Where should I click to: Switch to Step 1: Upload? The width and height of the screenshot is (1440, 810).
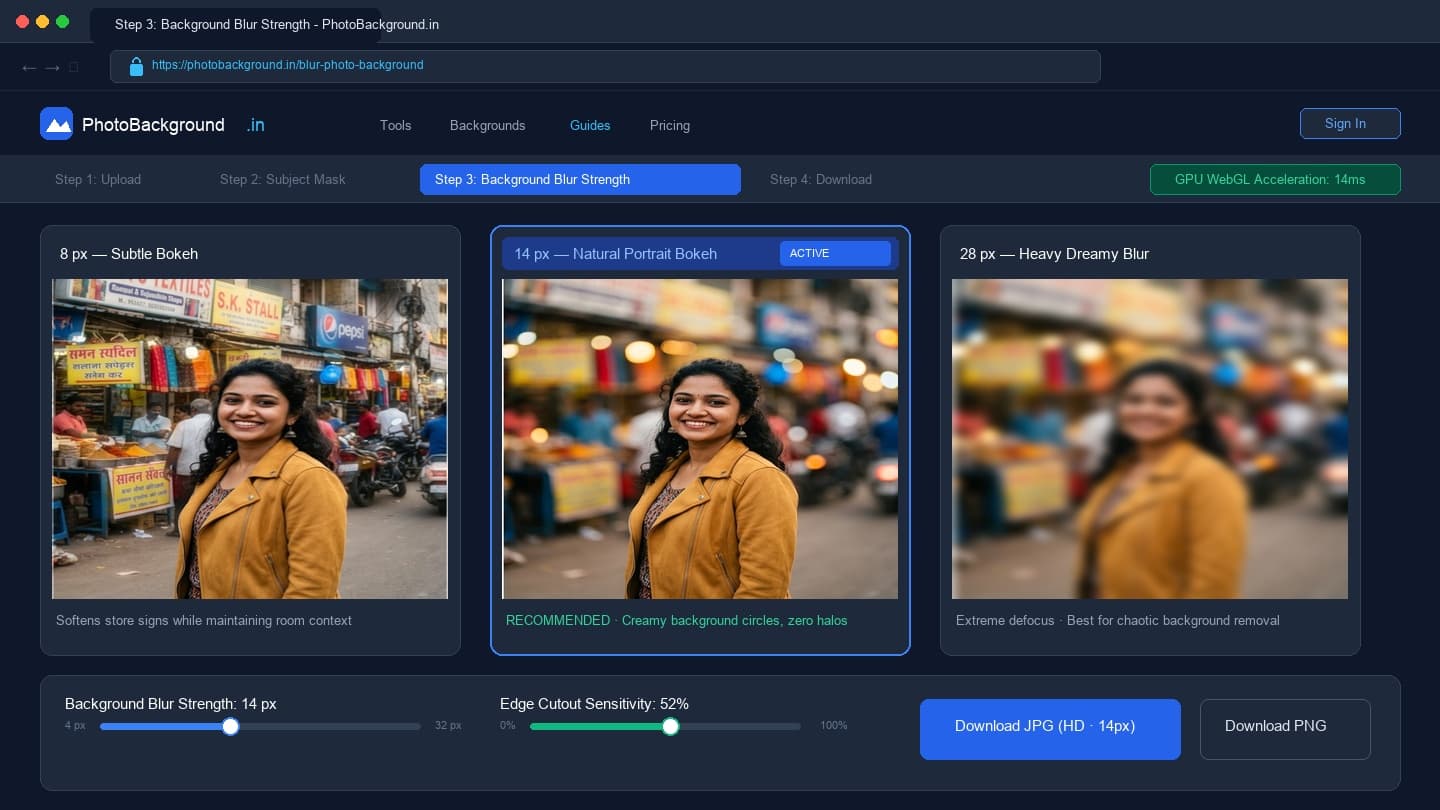tap(98, 179)
